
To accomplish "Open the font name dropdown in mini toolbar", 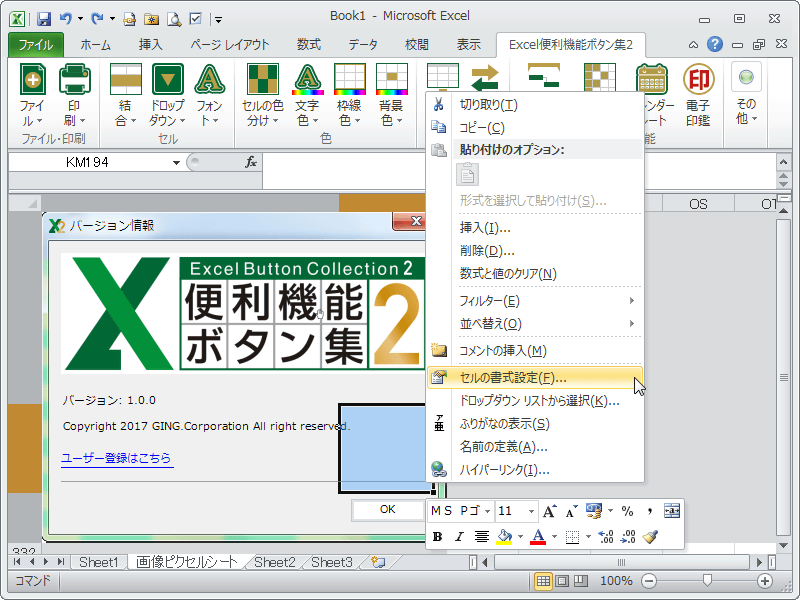I will 488,511.
